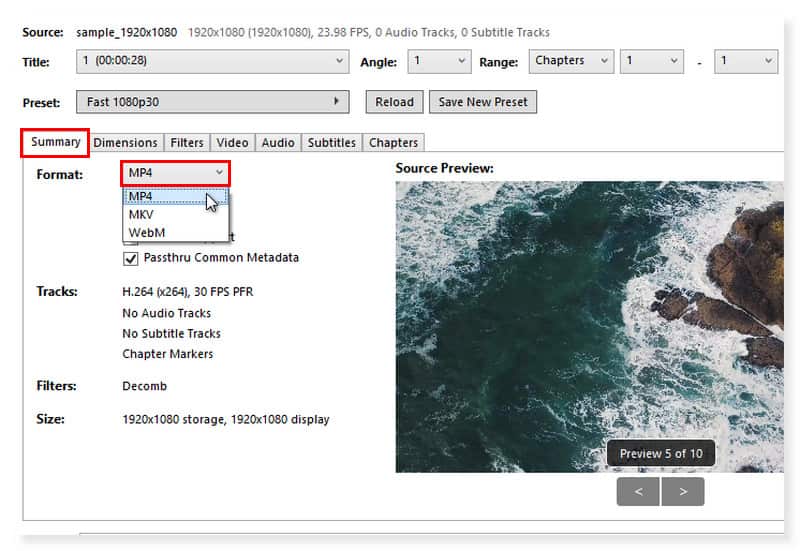
Task: Choose MKV from the Format list
Action: pyautogui.click(x=142, y=214)
